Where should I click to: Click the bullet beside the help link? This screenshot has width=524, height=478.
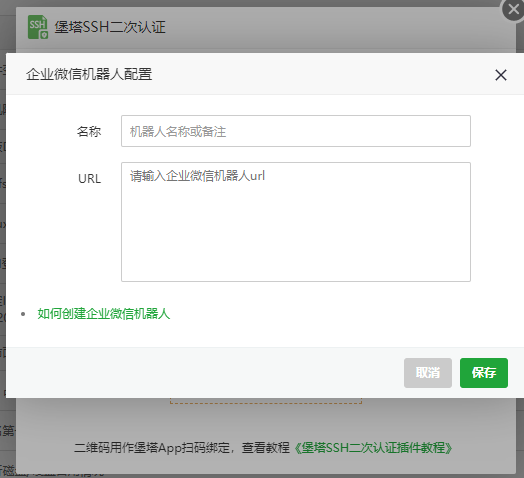pyautogui.click(x=23, y=314)
